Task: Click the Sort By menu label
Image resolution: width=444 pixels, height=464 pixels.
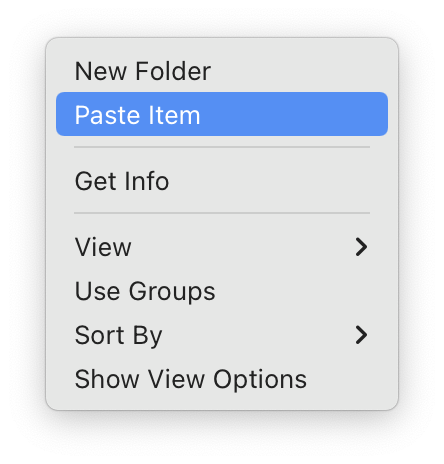Action: click(118, 335)
